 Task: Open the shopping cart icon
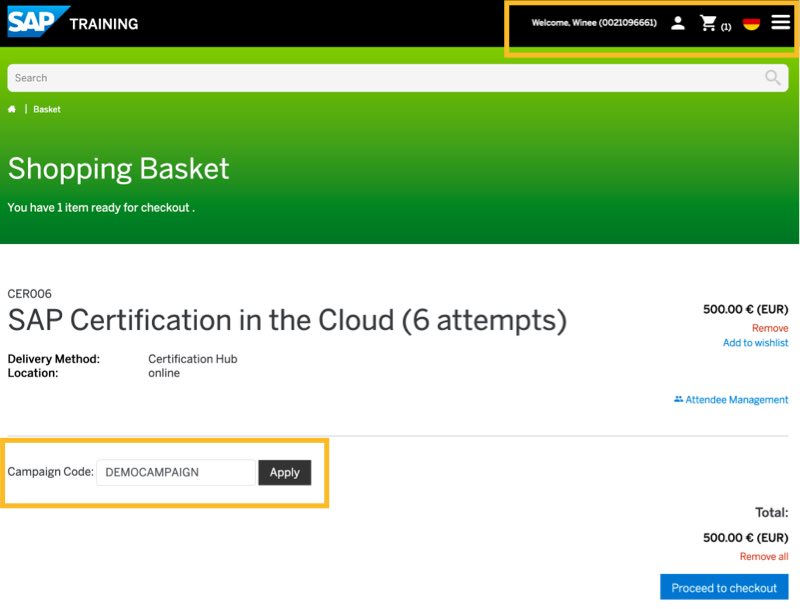click(x=709, y=23)
